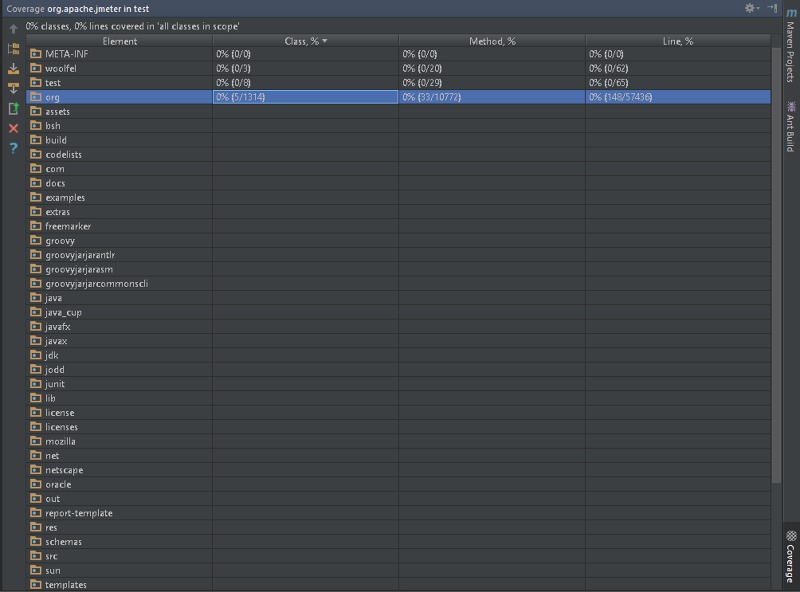Sort by the Method, % column header
This screenshot has height=592, width=800.
coord(492,41)
